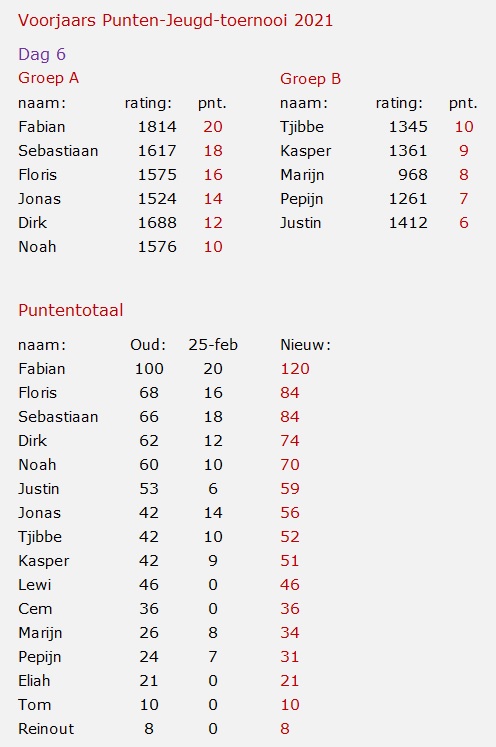
Task: Select Cem's new total 36
Action: click(x=290, y=608)
